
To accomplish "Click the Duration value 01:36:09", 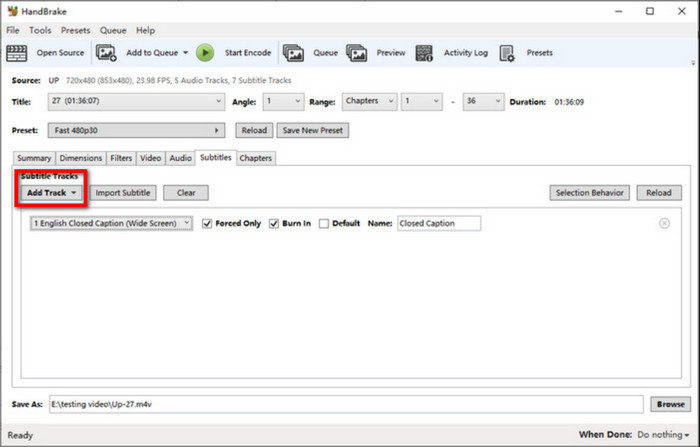I will click(569, 102).
